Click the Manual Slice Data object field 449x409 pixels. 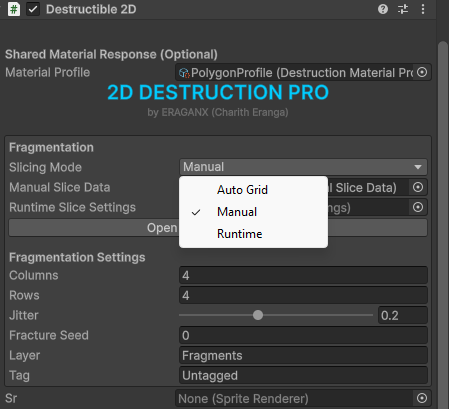click(x=303, y=187)
